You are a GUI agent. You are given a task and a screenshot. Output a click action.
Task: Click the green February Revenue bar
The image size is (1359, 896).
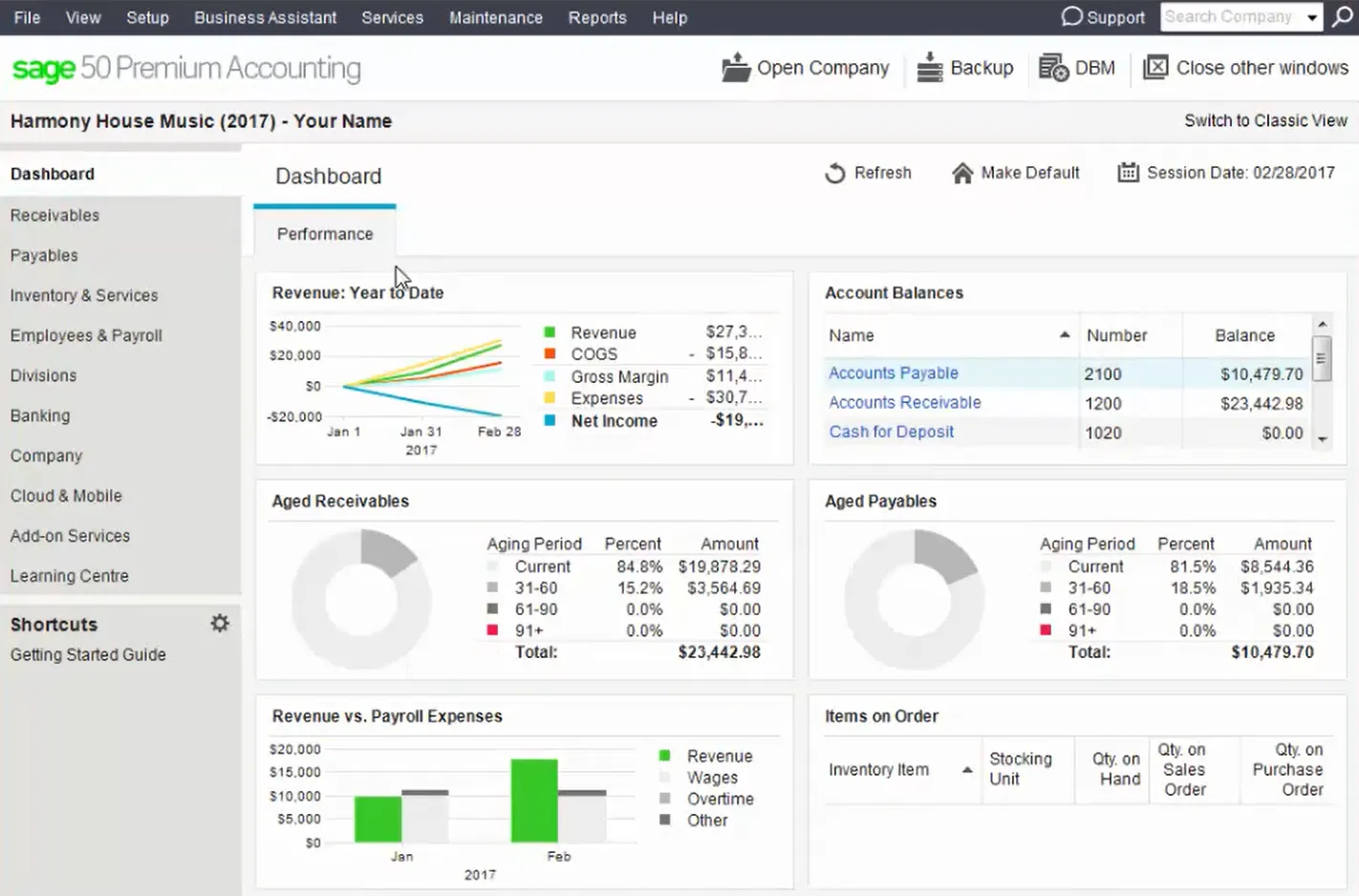[534, 800]
